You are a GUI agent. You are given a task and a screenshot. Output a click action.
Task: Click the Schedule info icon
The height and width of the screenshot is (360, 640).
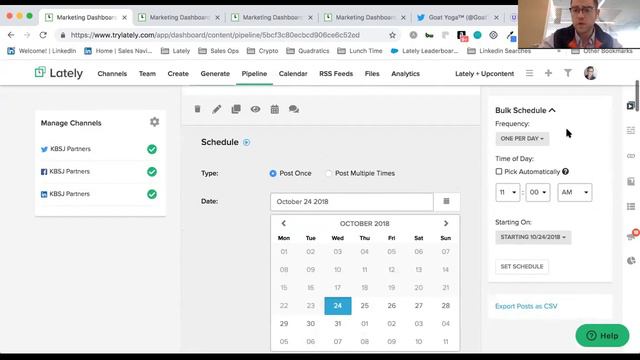[x=247, y=142]
